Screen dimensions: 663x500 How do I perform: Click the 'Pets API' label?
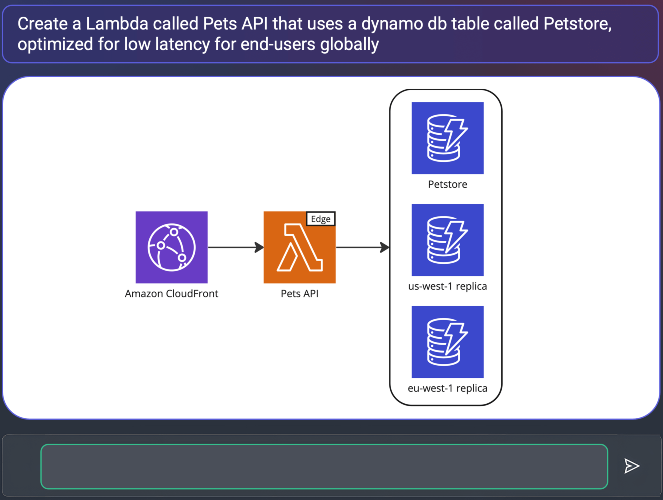(299, 293)
